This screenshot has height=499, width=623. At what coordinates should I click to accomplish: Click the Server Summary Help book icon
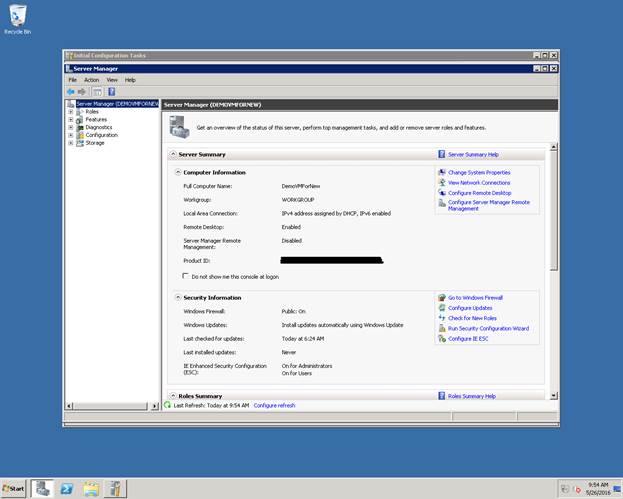[x=441, y=154]
